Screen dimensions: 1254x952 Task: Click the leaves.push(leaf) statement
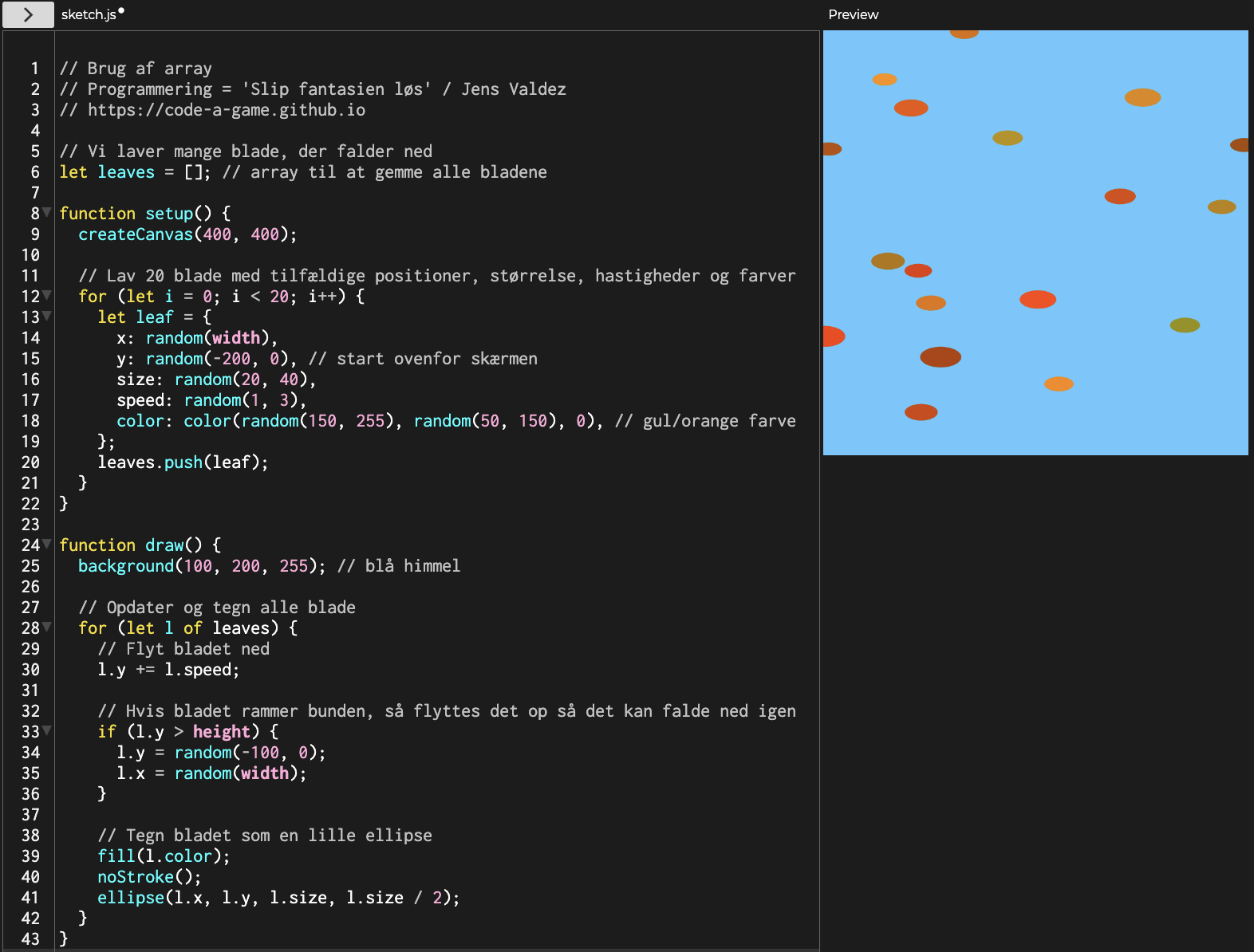tap(183, 462)
